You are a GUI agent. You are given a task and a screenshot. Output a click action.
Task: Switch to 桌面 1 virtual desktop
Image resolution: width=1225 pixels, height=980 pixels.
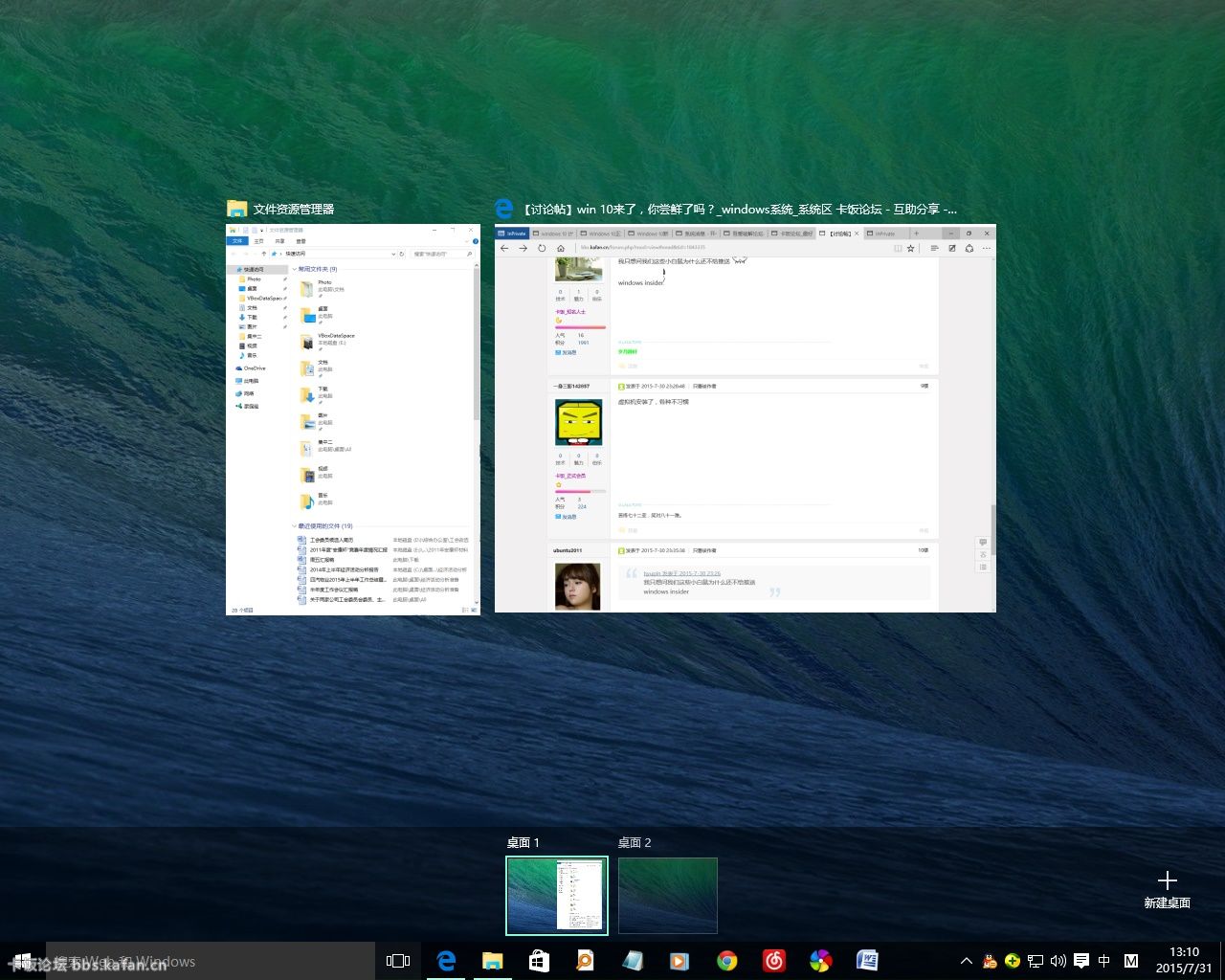tap(557, 895)
